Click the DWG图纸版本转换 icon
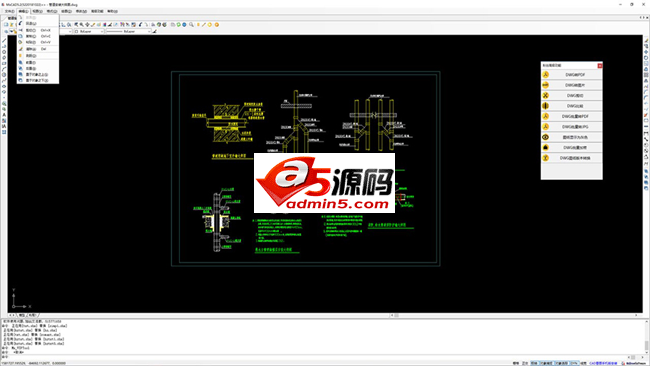Screen dimensions: 650x366 click(546, 158)
